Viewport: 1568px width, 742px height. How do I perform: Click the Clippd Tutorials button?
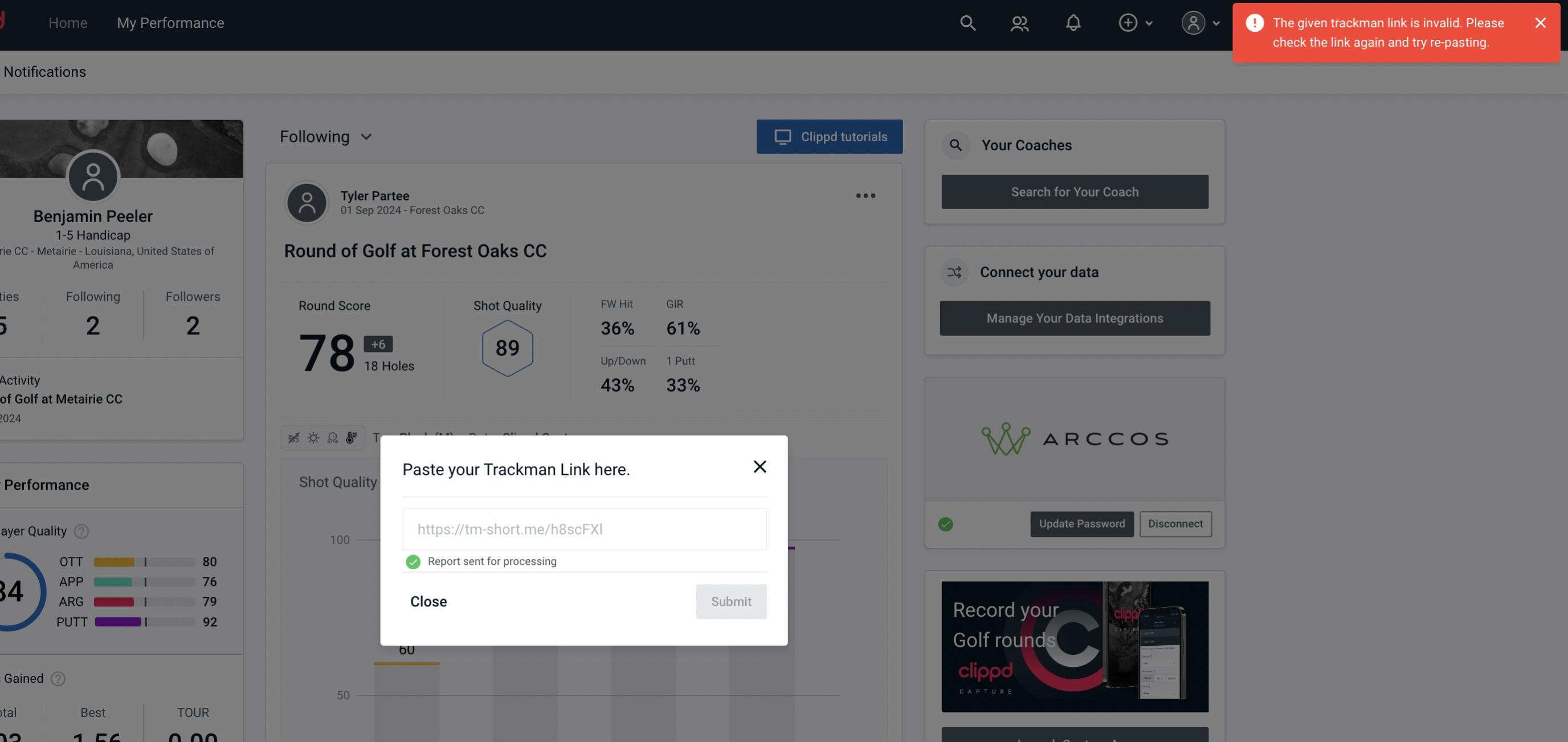(830, 136)
